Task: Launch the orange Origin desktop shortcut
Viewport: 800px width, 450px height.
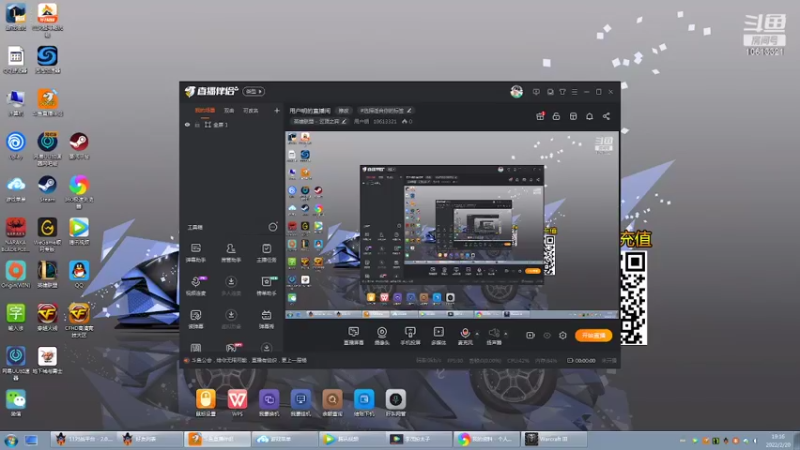Action: tap(16, 274)
